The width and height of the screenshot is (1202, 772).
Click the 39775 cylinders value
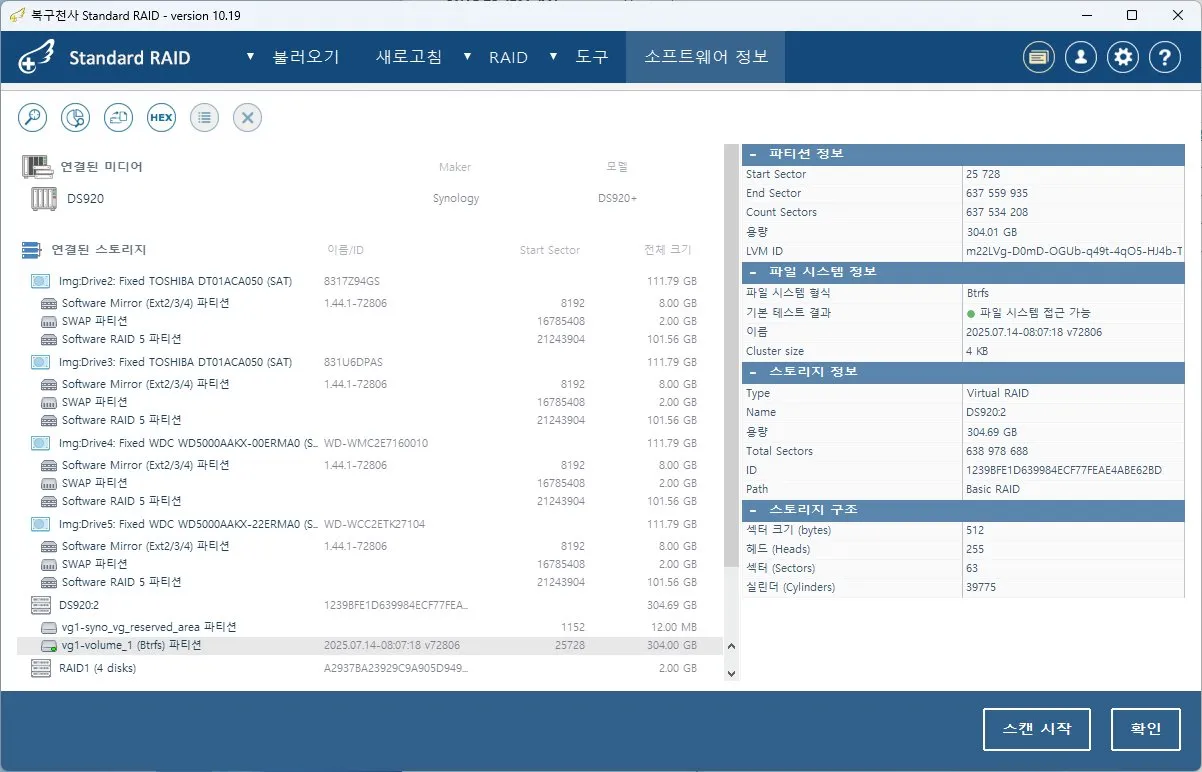[x=982, y=587]
